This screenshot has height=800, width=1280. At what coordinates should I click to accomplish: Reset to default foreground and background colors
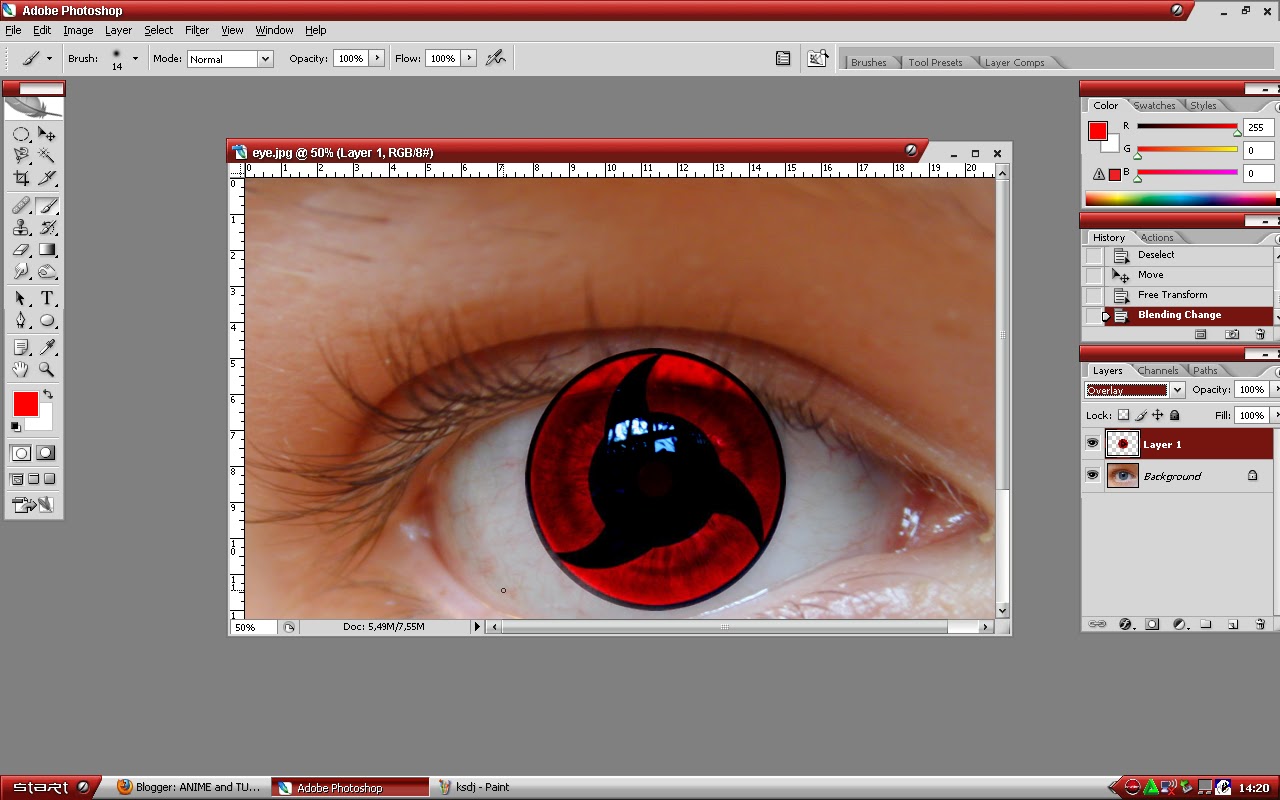[x=16, y=427]
